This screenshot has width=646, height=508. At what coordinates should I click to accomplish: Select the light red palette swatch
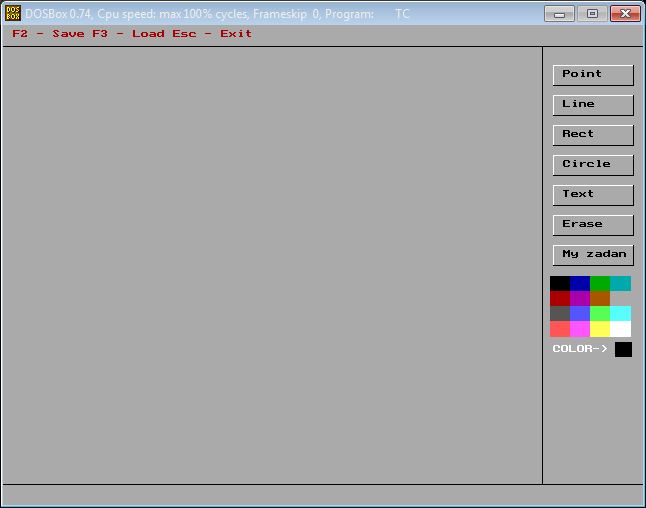(560, 329)
